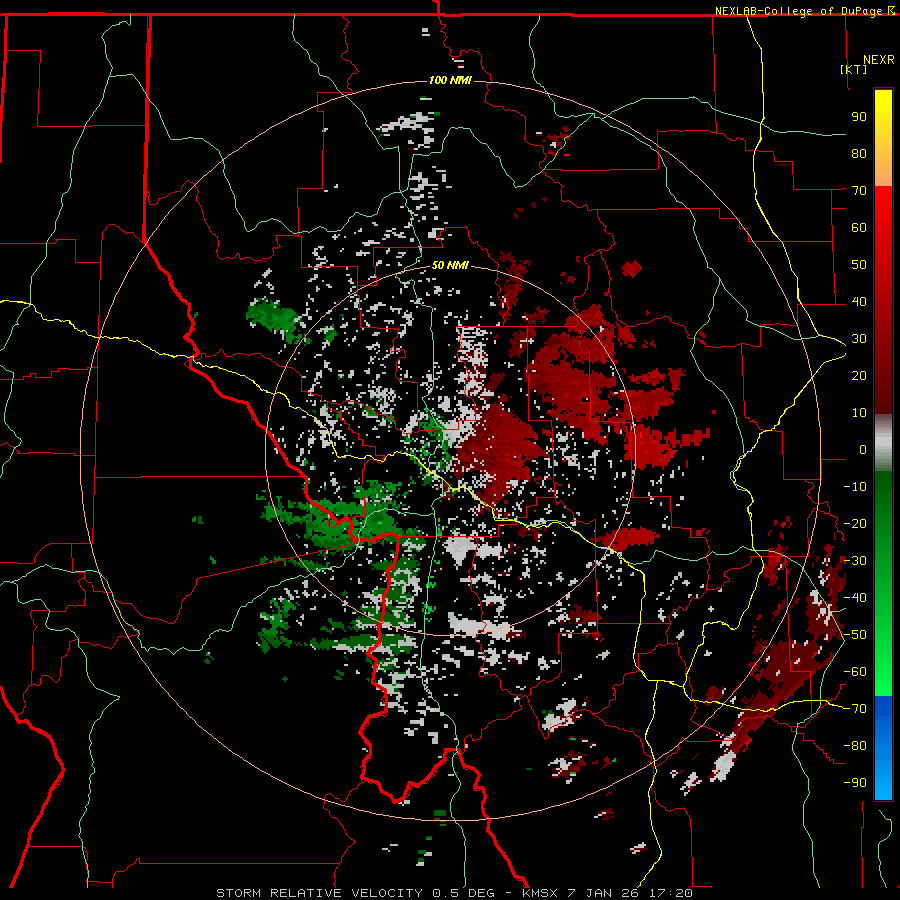Image resolution: width=900 pixels, height=900 pixels.
Task: Click the 10 value on the velocity scale
Action: tap(859, 413)
